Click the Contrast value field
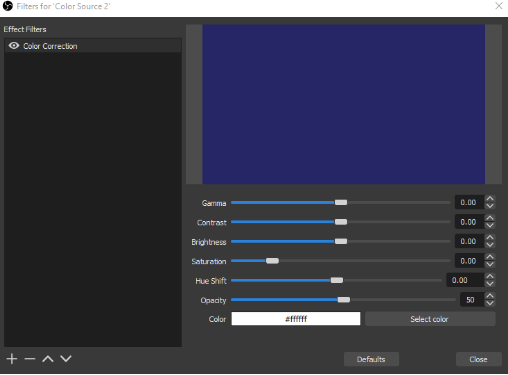Image resolution: width=508 pixels, height=375 pixels. [470, 222]
